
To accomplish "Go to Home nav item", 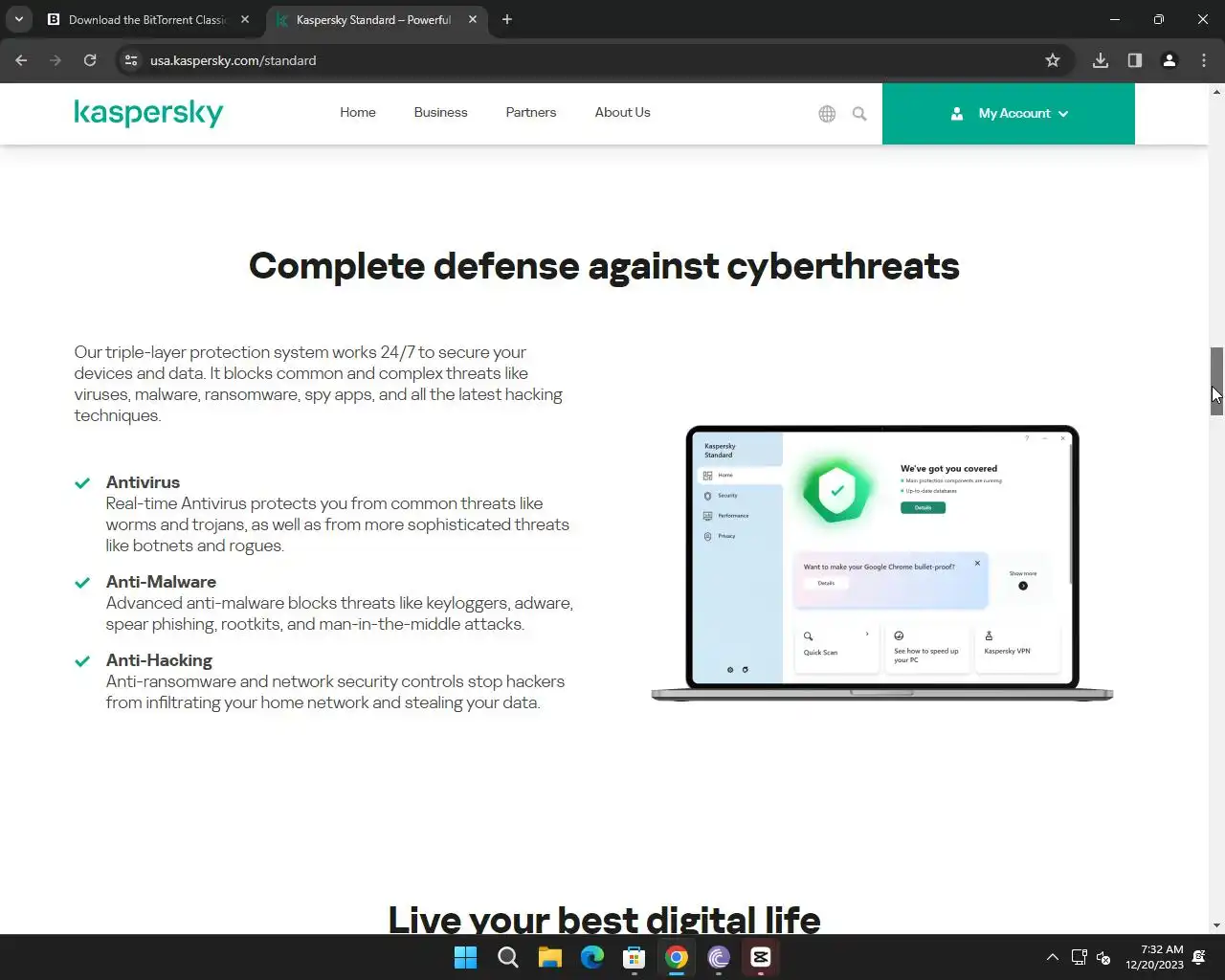I will pyautogui.click(x=358, y=112).
